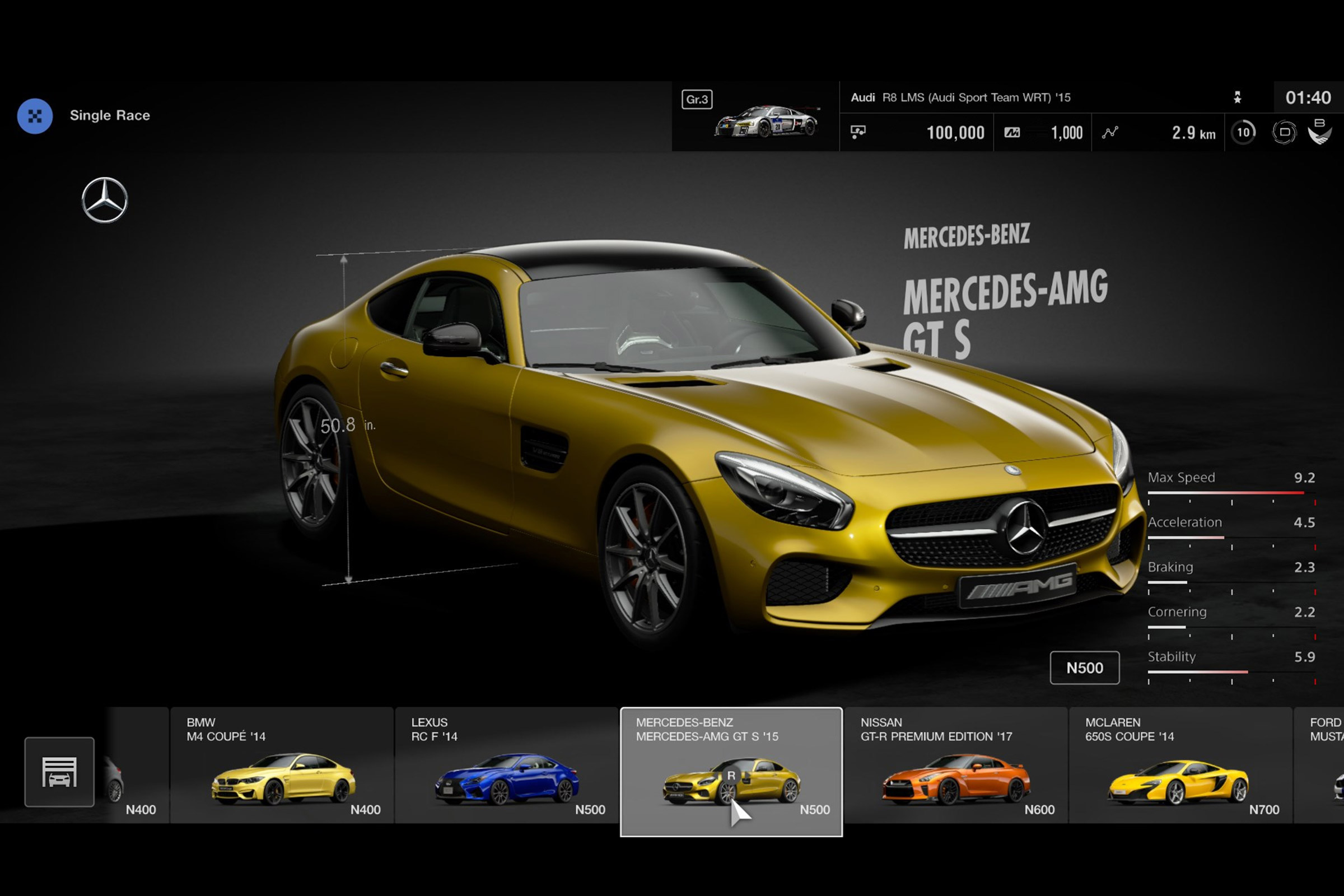Click the 01:40 clock display
Viewport: 1344px width, 896px height.
pos(1308,97)
